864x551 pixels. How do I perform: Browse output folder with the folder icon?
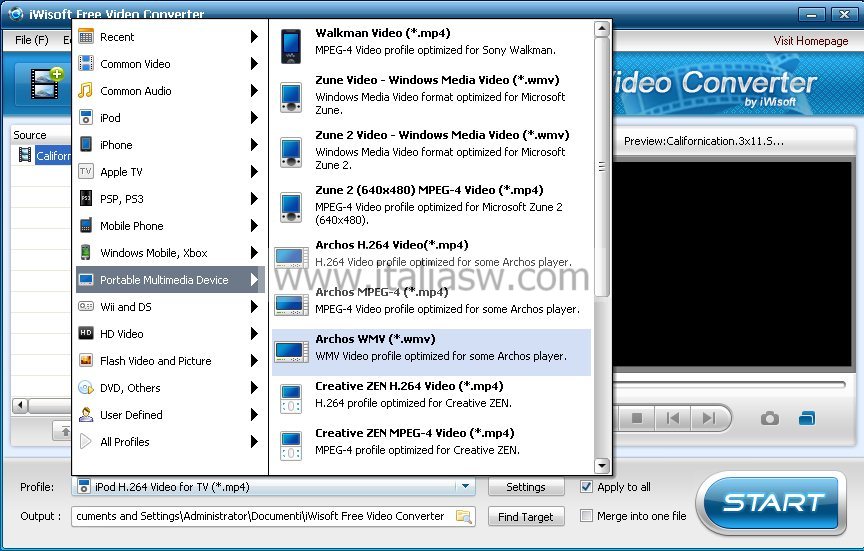coord(464,517)
